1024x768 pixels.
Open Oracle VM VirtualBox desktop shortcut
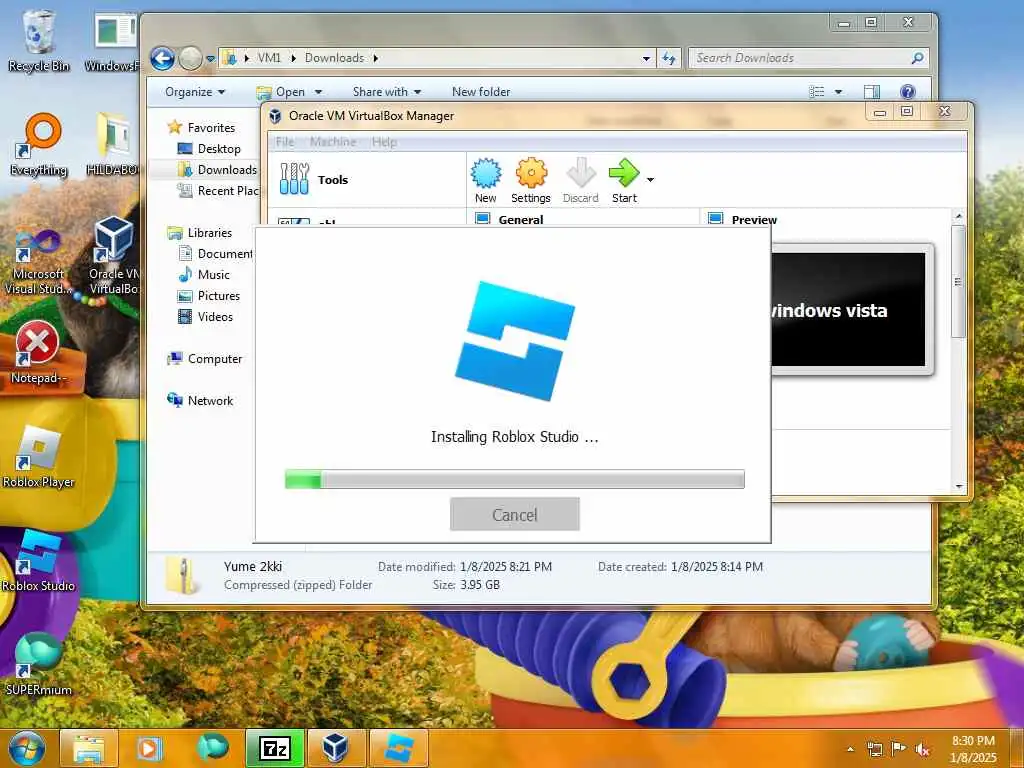tap(114, 255)
